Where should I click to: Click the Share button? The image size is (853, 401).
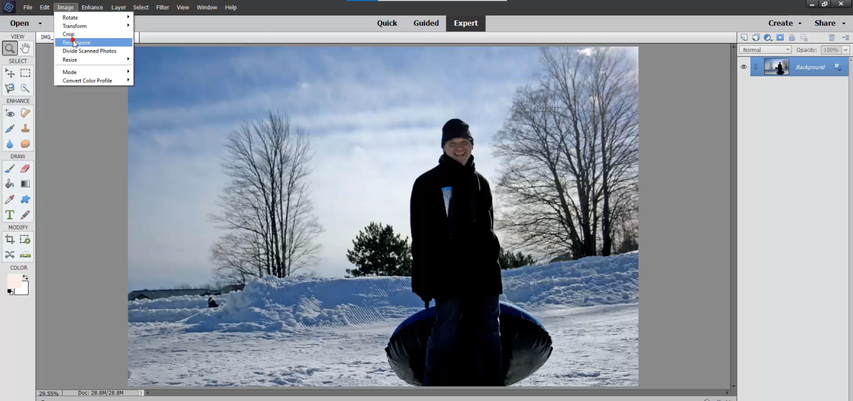824,23
